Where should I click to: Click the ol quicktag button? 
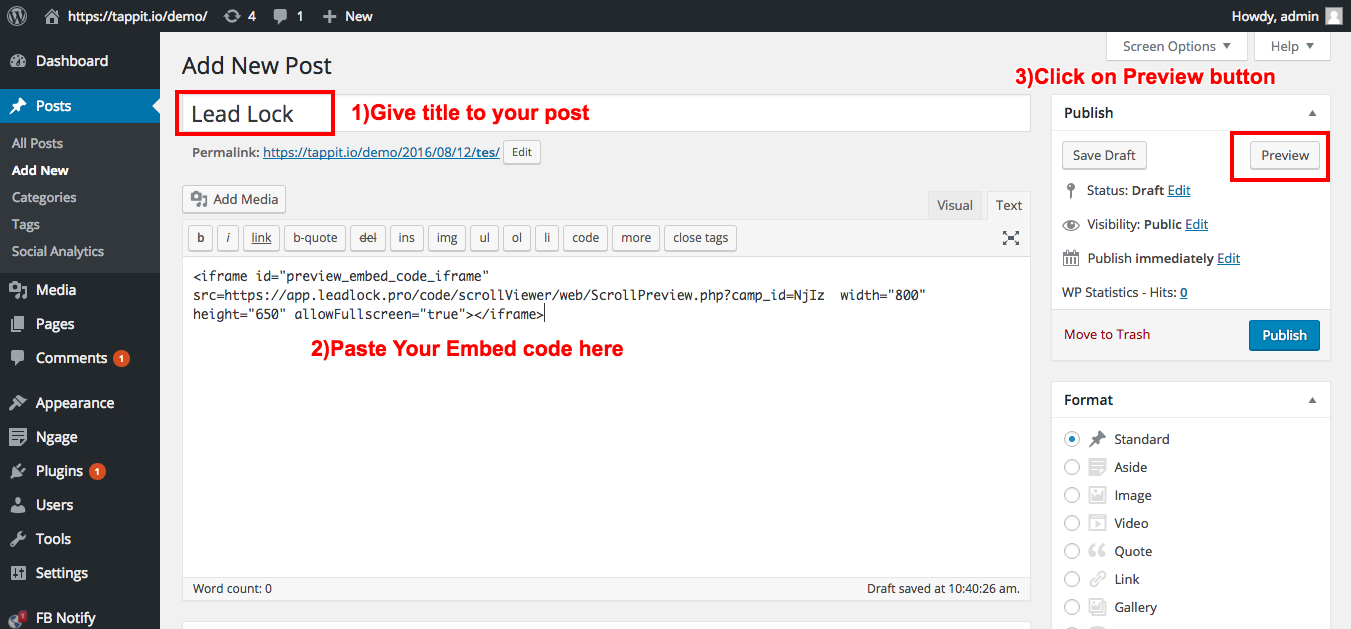[x=516, y=238]
